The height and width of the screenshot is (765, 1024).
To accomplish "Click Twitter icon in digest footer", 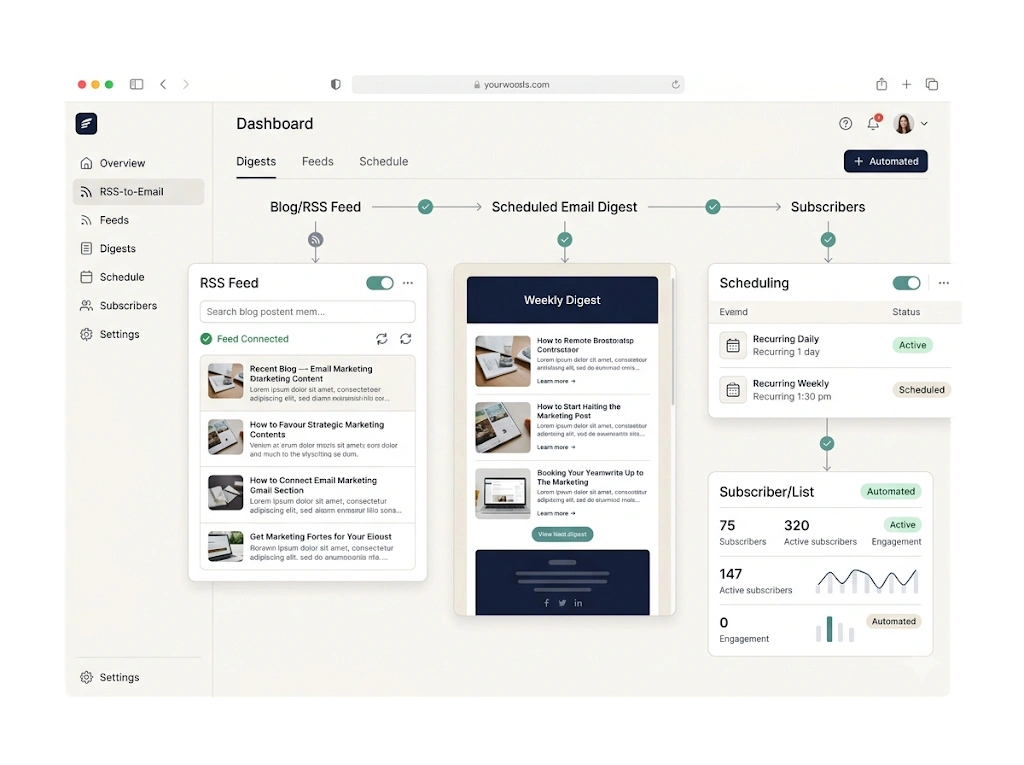I will (562, 603).
